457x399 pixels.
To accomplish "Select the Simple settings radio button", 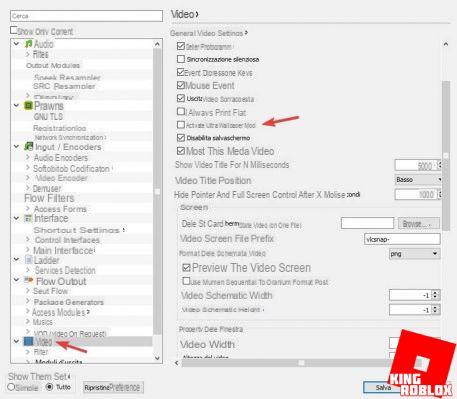I will 11,387.
